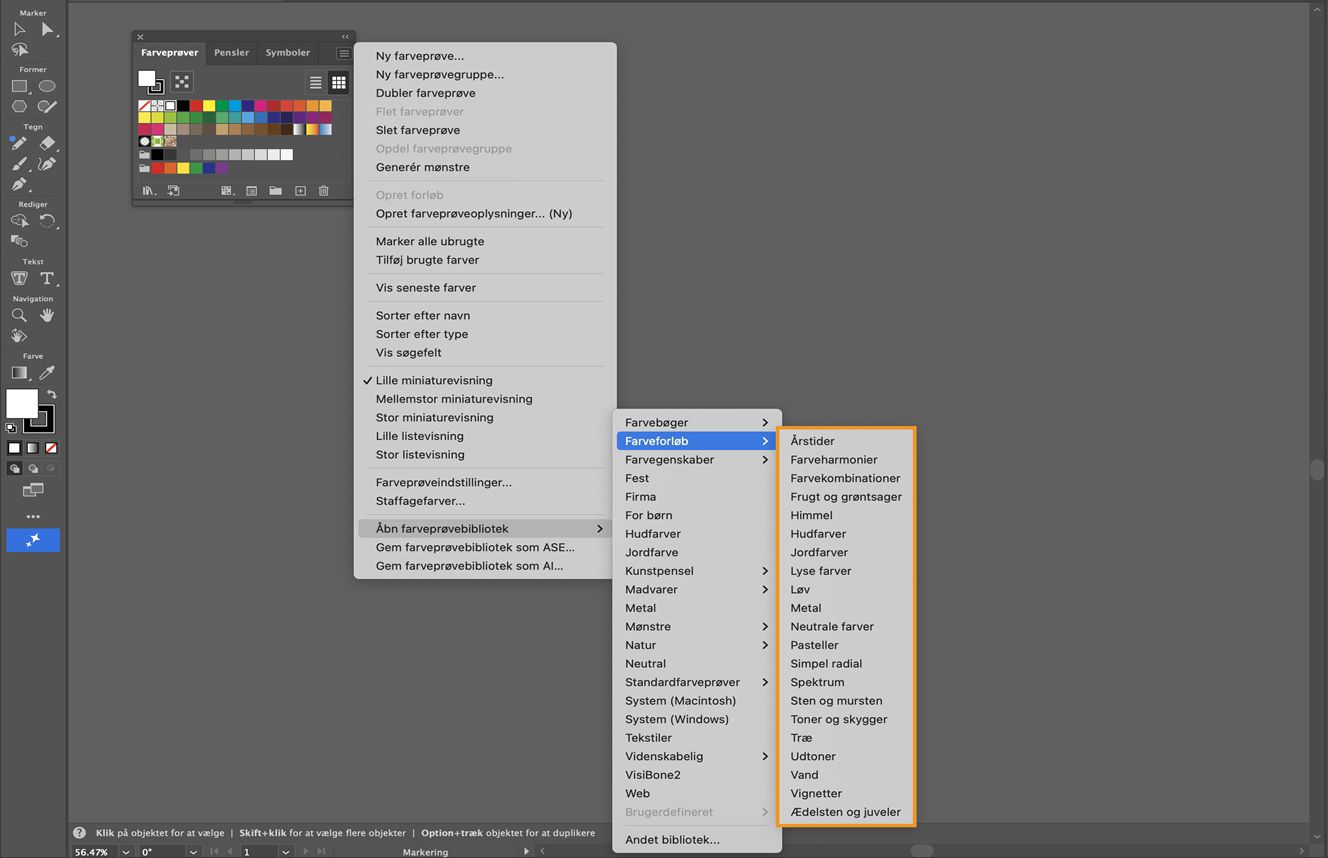Select the Zoom magnifier tool
This screenshot has height=858, width=1328.
[19, 315]
